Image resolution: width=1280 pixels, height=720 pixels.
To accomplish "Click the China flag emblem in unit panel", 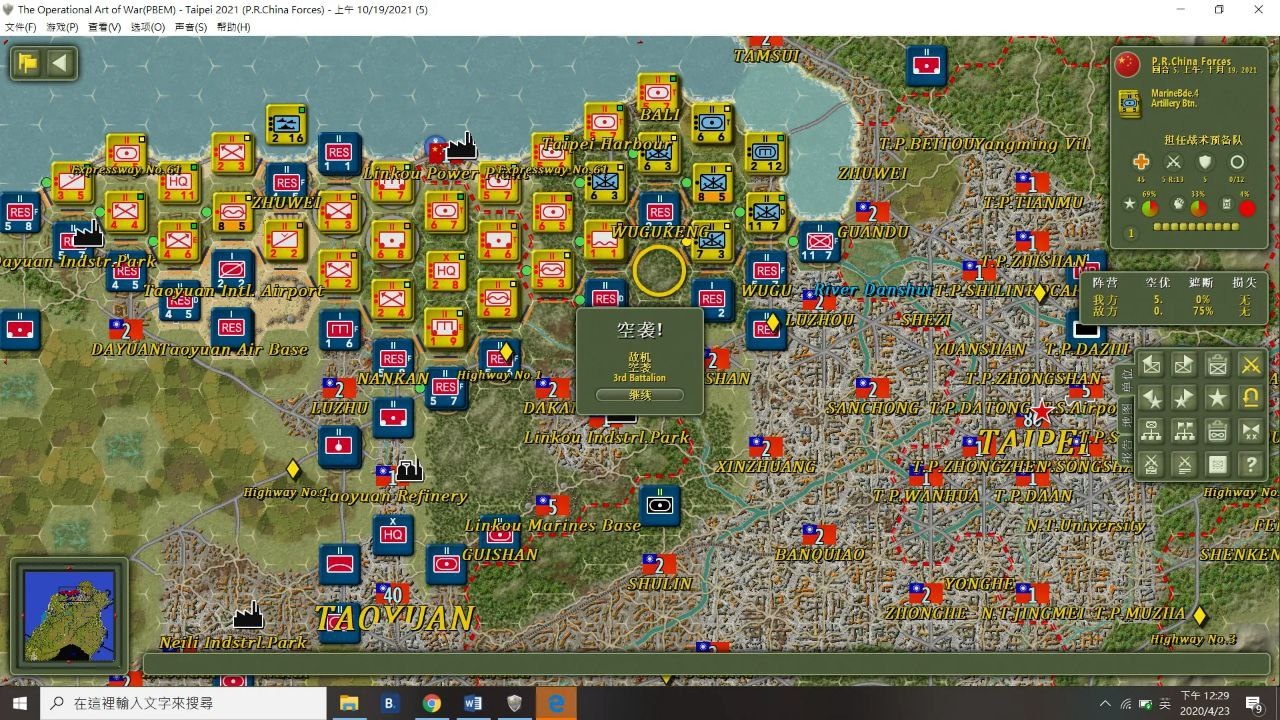I will point(1127,65).
